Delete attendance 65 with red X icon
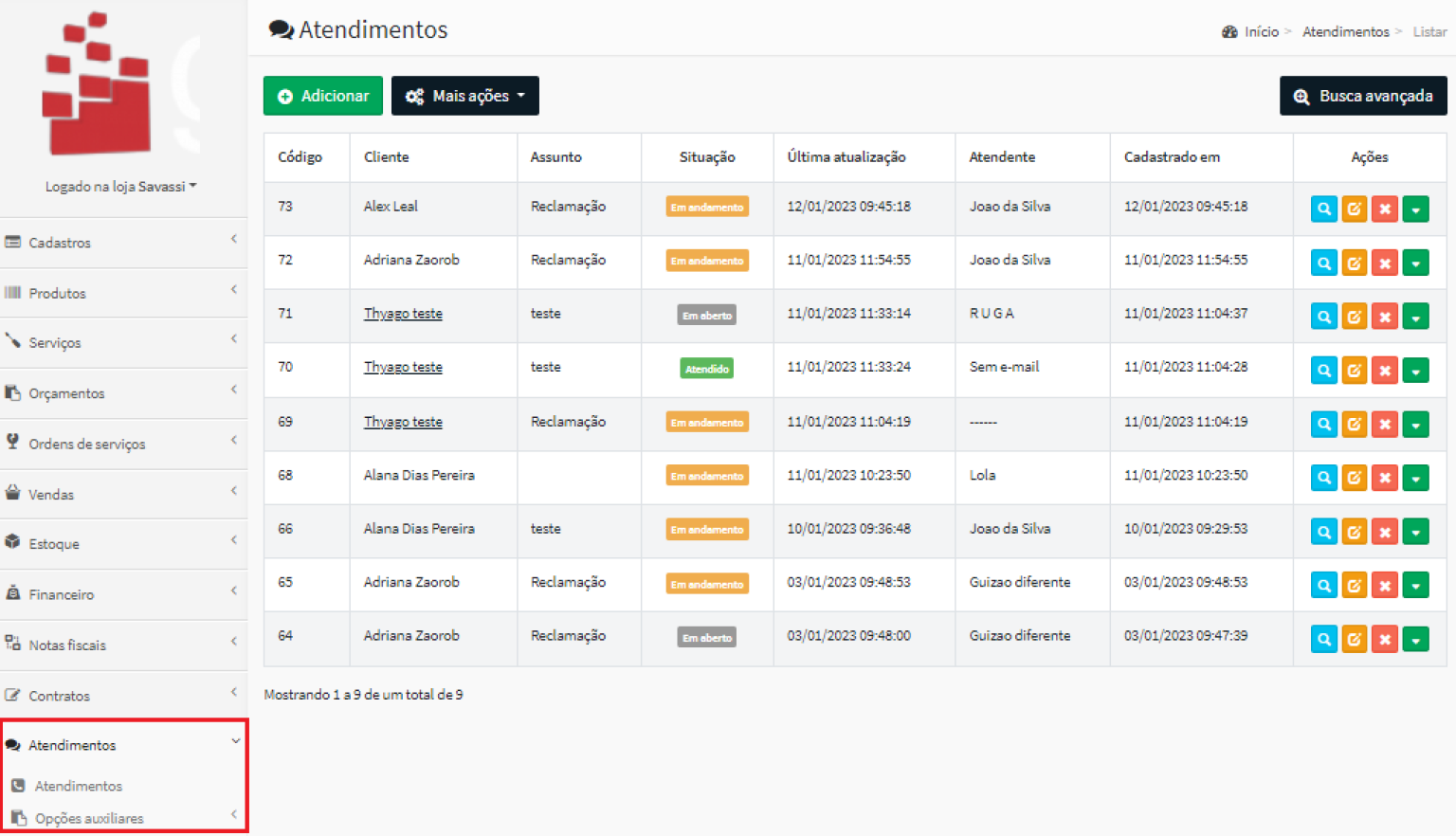 1384,586
